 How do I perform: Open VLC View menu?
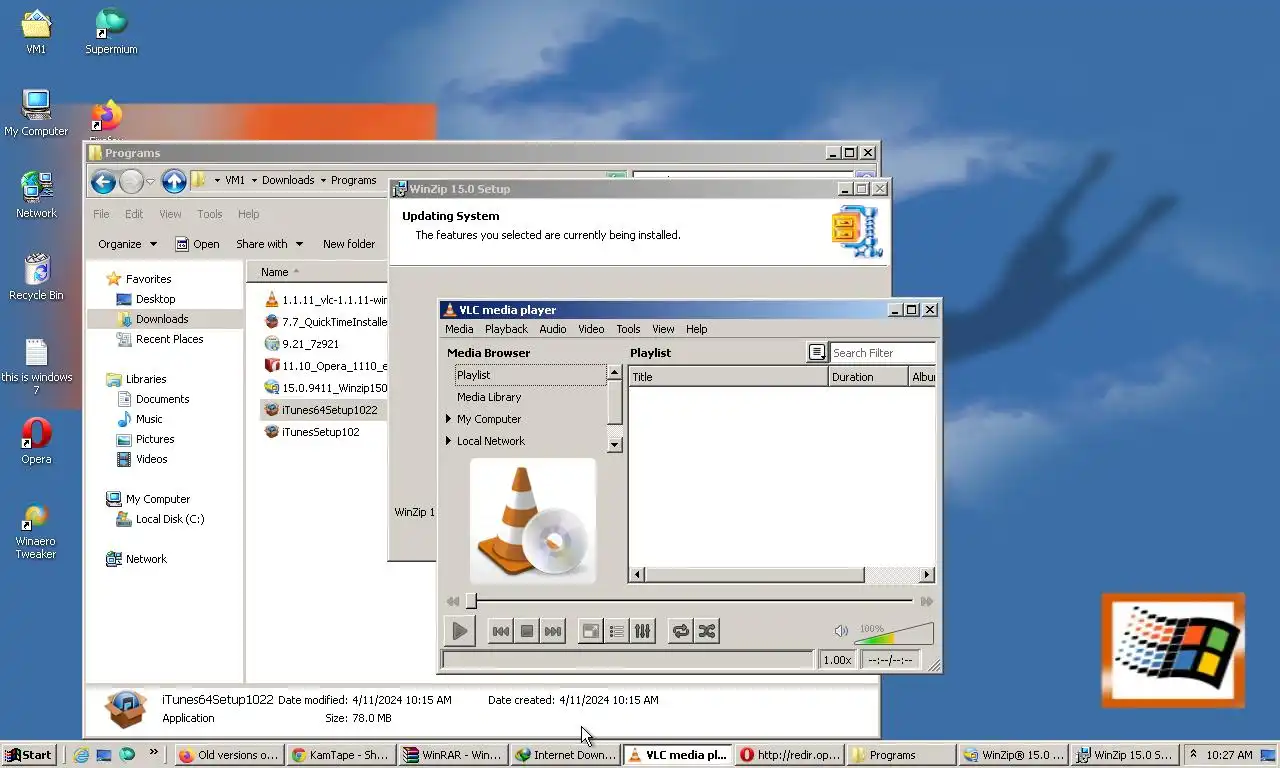click(x=663, y=329)
